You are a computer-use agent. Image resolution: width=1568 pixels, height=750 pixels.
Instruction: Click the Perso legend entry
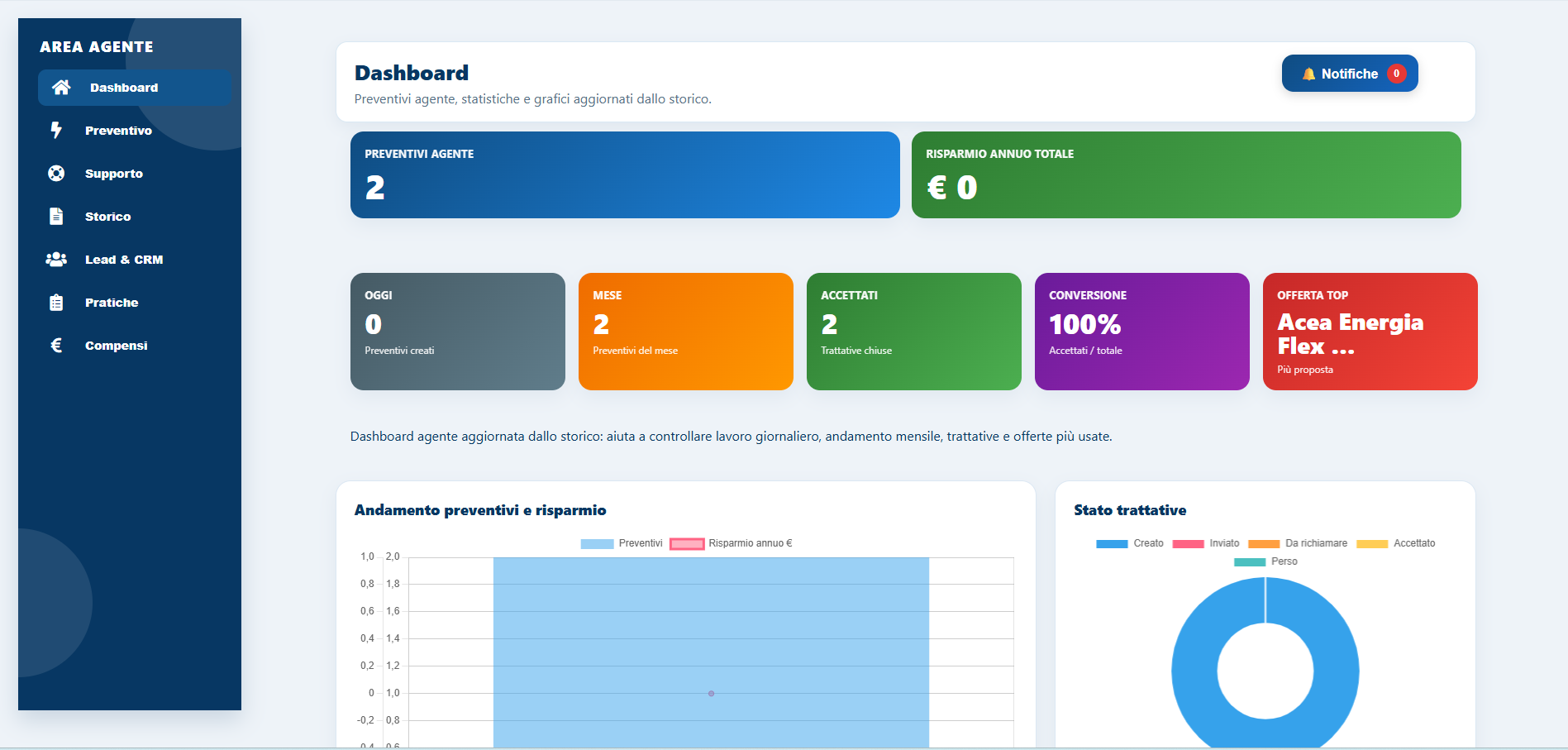tap(1265, 561)
